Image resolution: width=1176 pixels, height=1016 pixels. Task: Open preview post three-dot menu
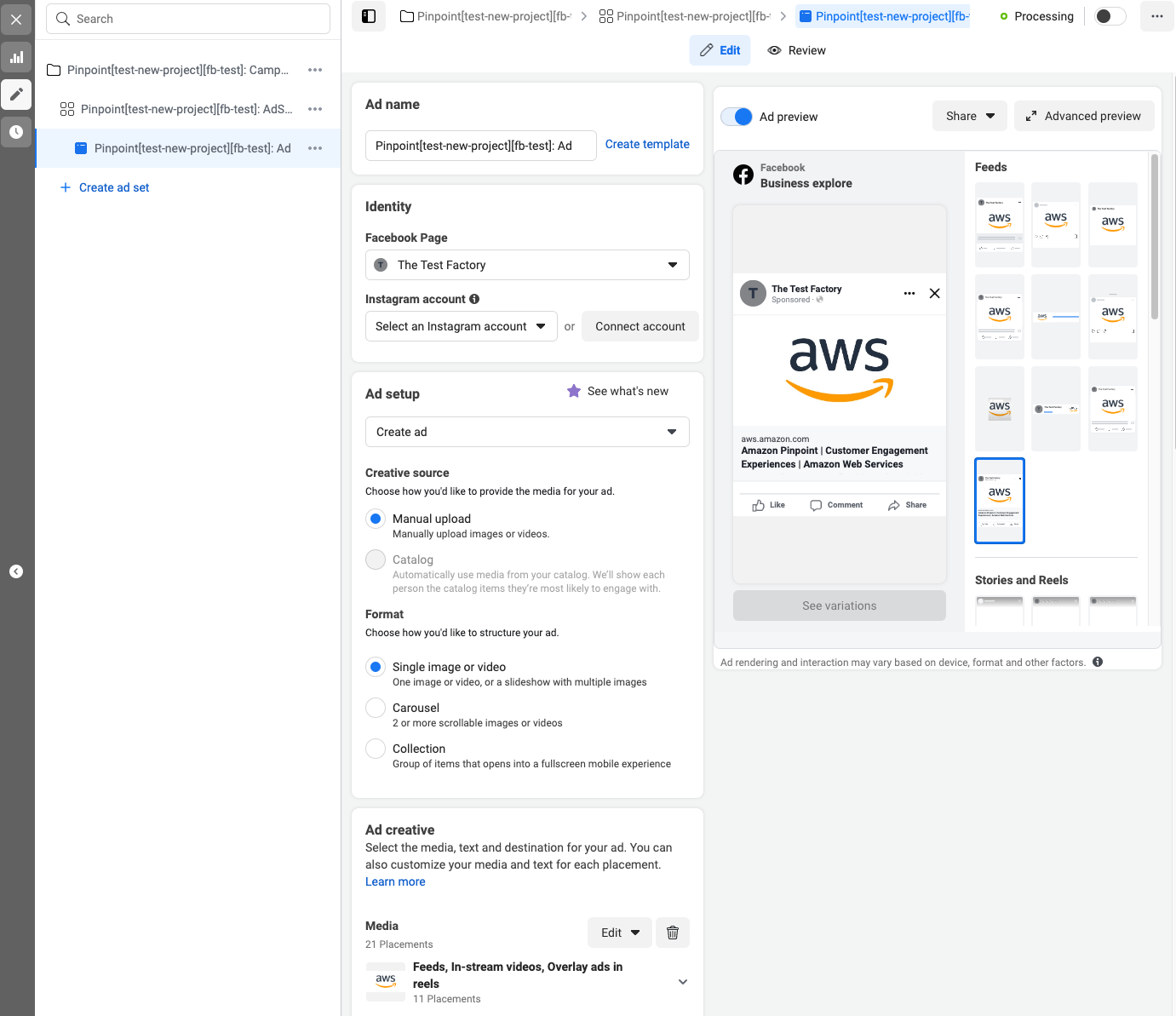(909, 293)
